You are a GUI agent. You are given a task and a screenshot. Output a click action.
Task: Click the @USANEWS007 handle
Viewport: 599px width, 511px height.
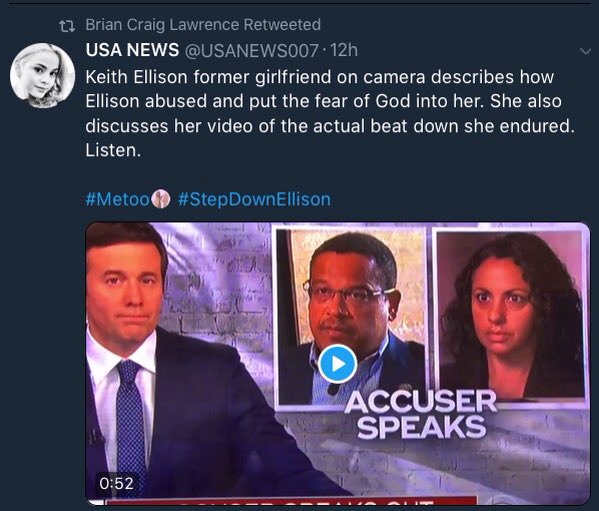click(251, 50)
